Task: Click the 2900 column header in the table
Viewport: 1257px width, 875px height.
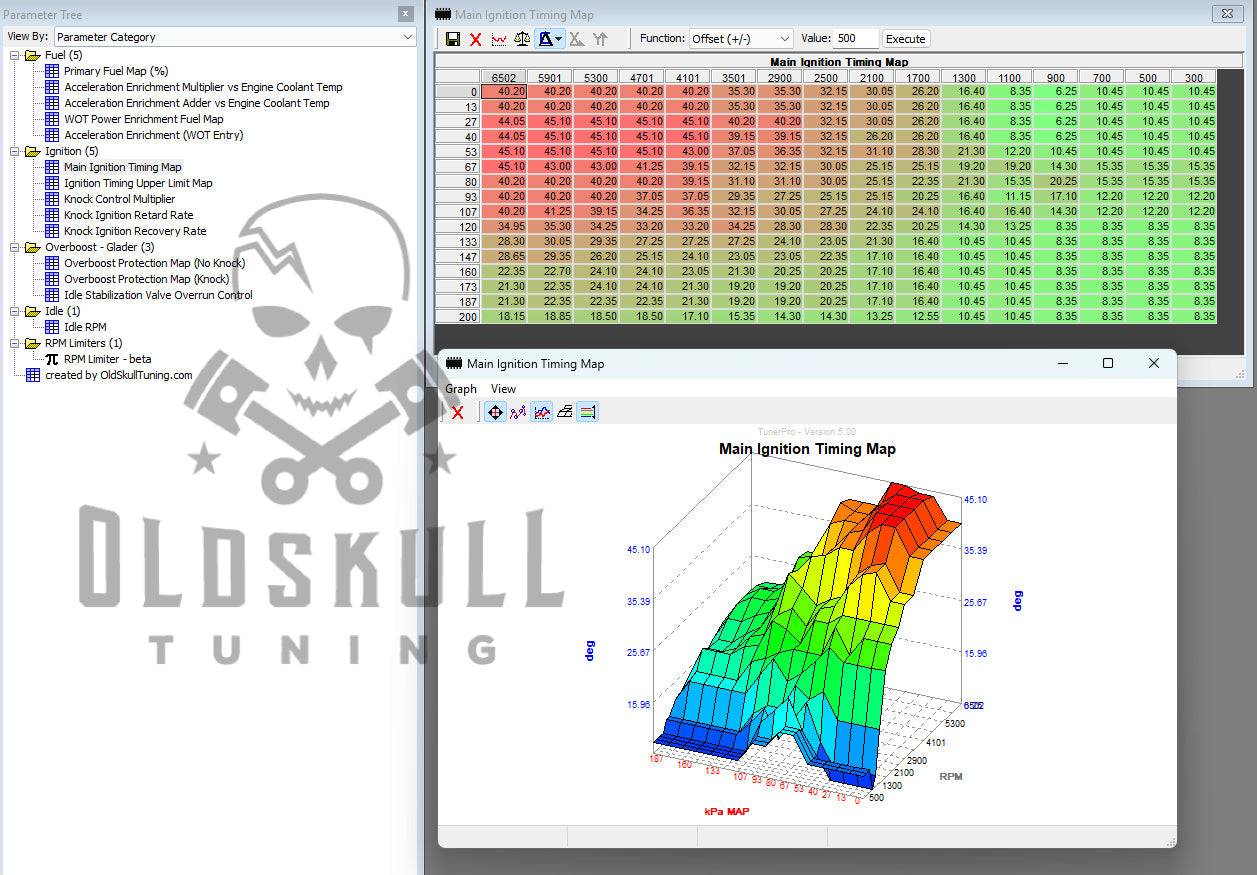Action: click(780, 77)
